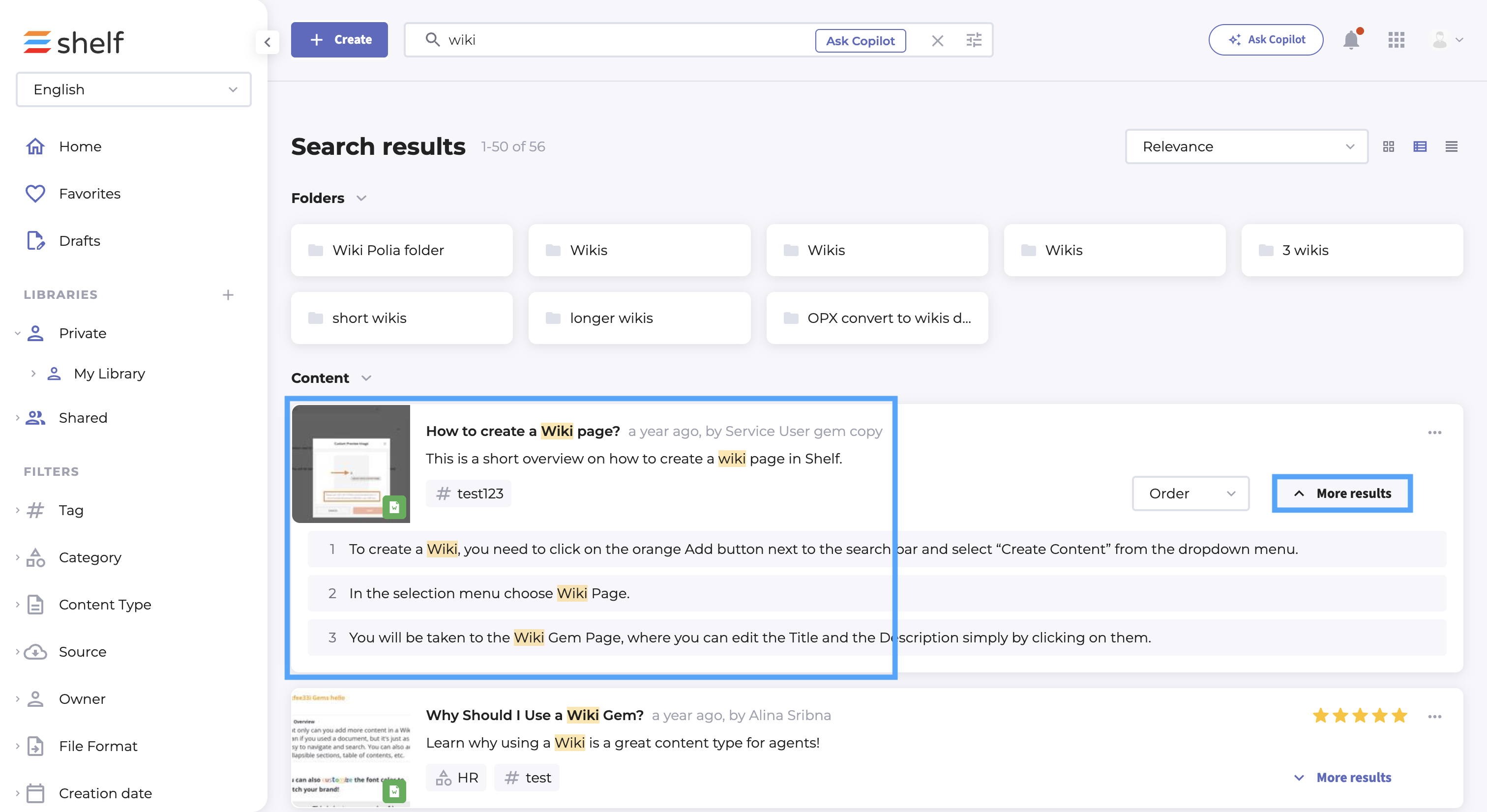The image size is (1487, 812).
Task: Open the Order dropdown
Action: click(1190, 493)
